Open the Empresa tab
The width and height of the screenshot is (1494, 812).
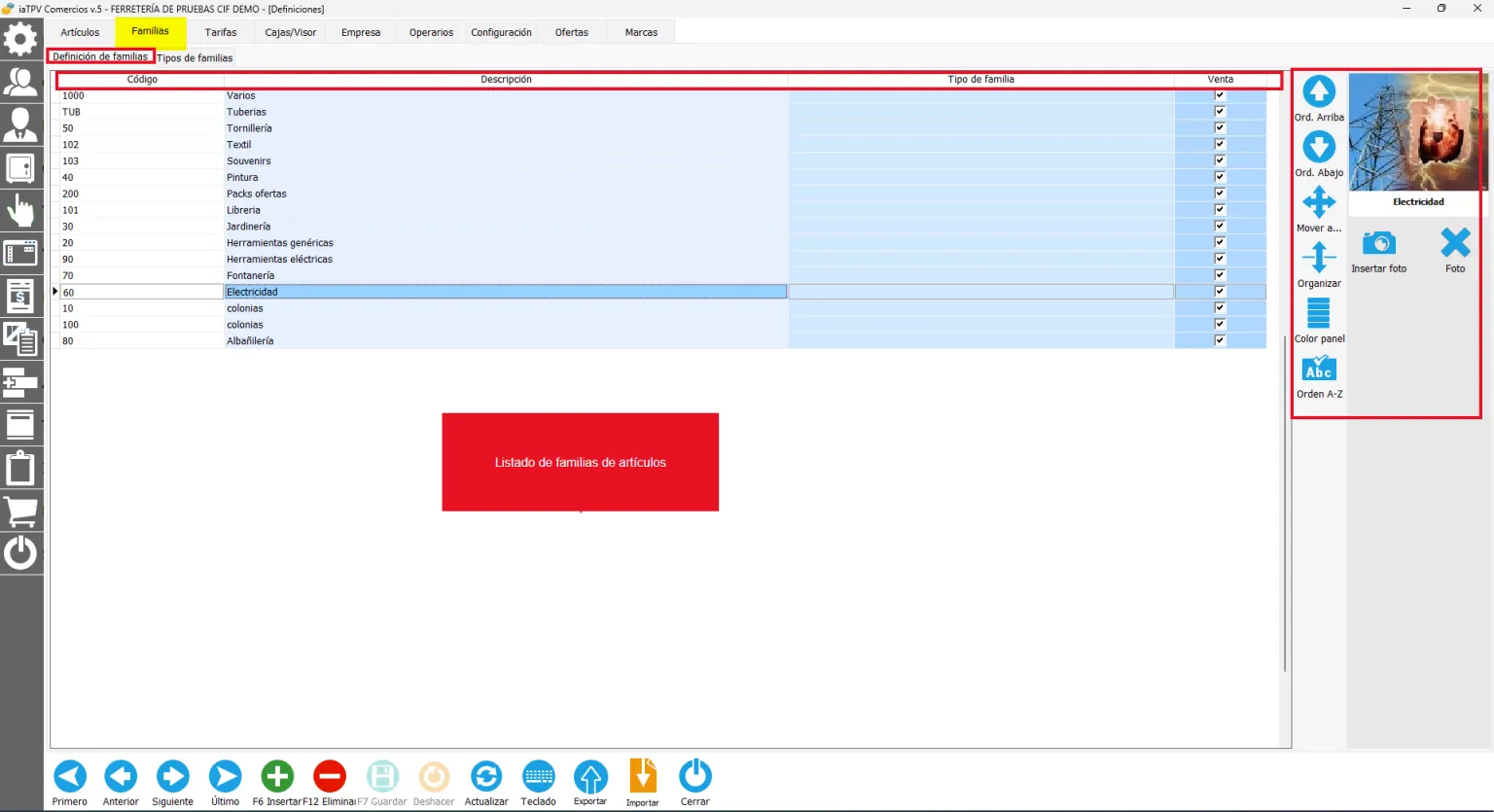(x=361, y=32)
